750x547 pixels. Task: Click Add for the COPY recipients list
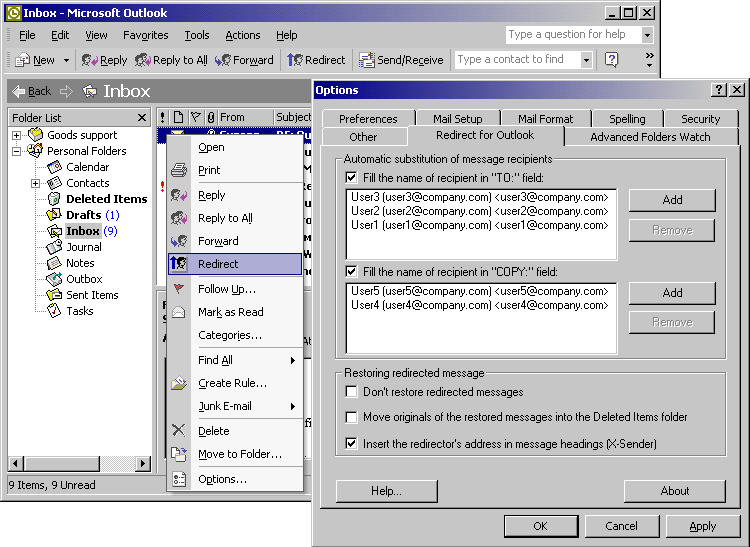(x=672, y=293)
